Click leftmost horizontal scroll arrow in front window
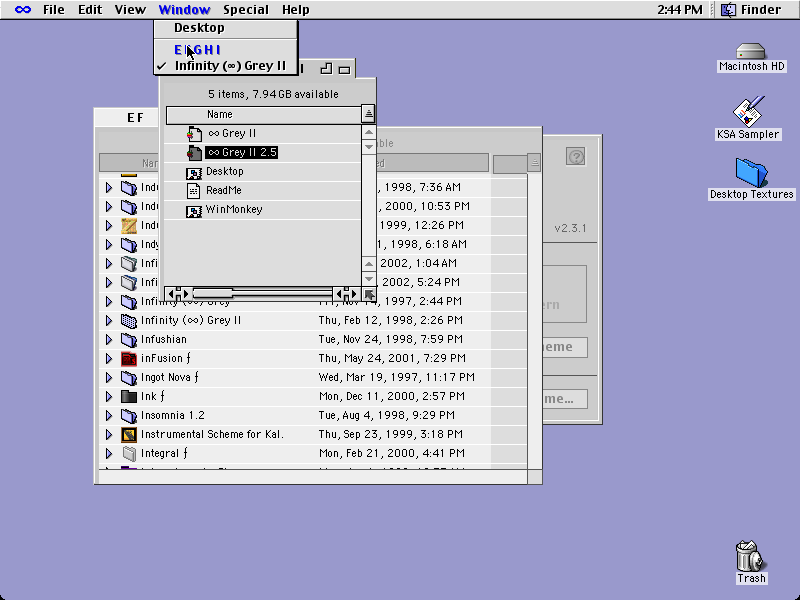The image size is (800, 600). 171,294
